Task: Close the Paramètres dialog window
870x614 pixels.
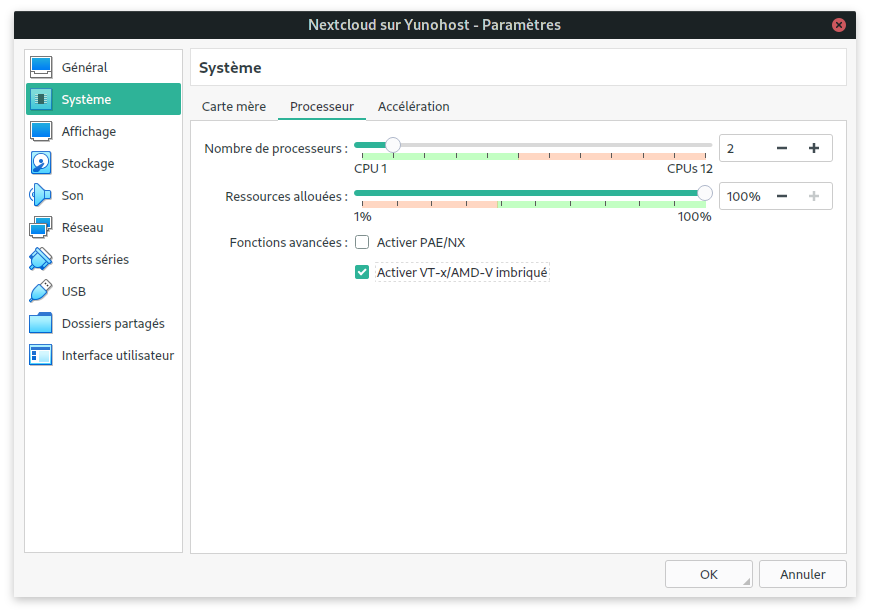Action: [x=839, y=25]
